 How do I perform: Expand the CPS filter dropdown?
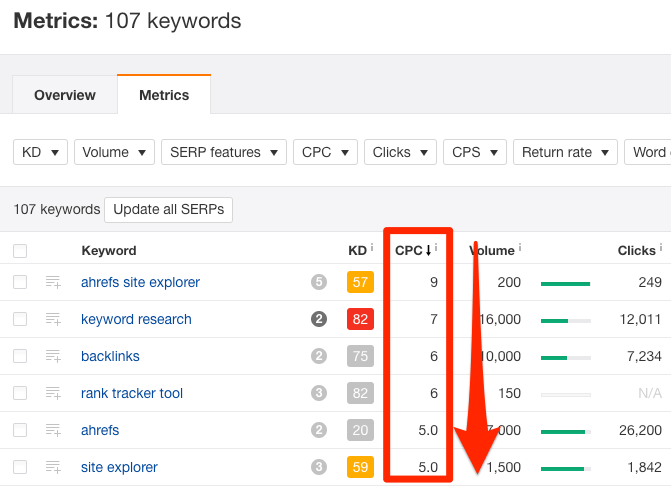point(475,152)
